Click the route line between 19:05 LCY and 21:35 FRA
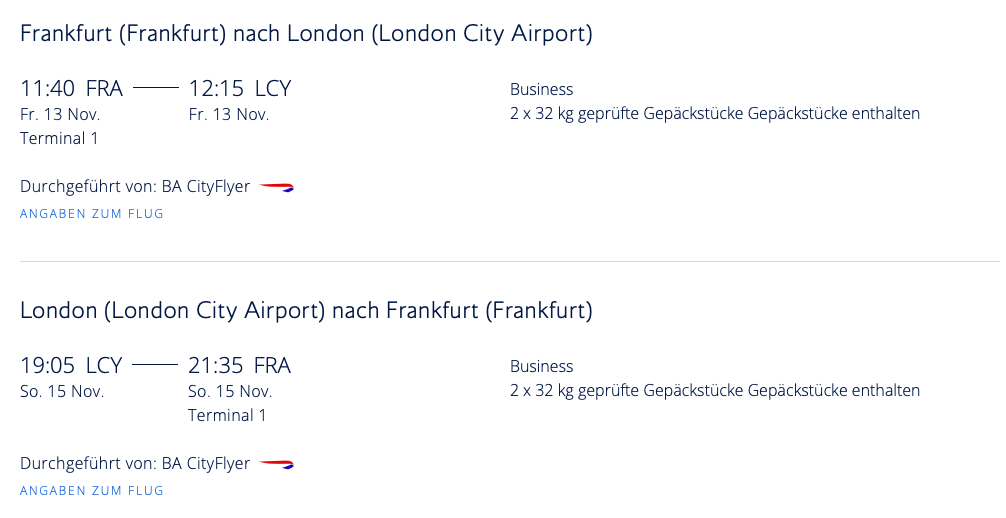This screenshot has height=518, width=1006. click(155, 365)
